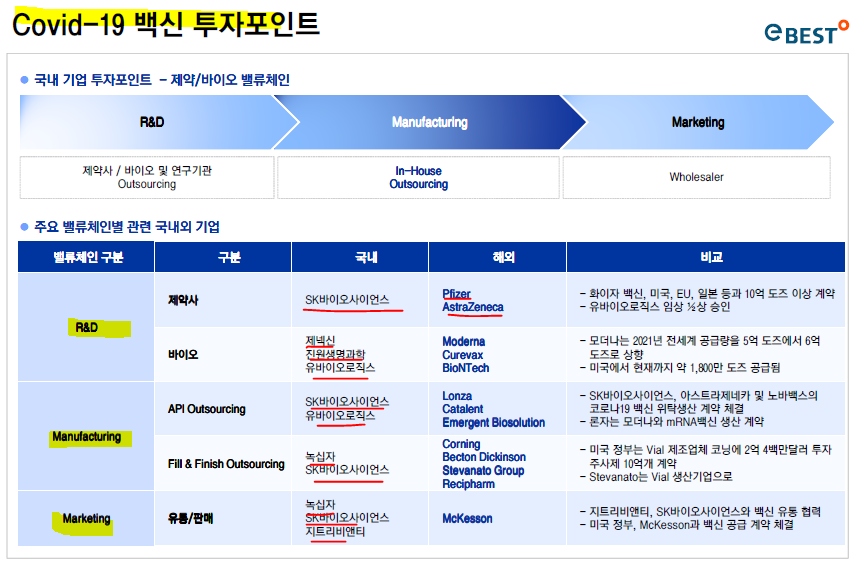The image size is (857, 563).
Task: Click 'Curevax' in the overseas column
Action: pyautogui.click(x=462, y=355)
